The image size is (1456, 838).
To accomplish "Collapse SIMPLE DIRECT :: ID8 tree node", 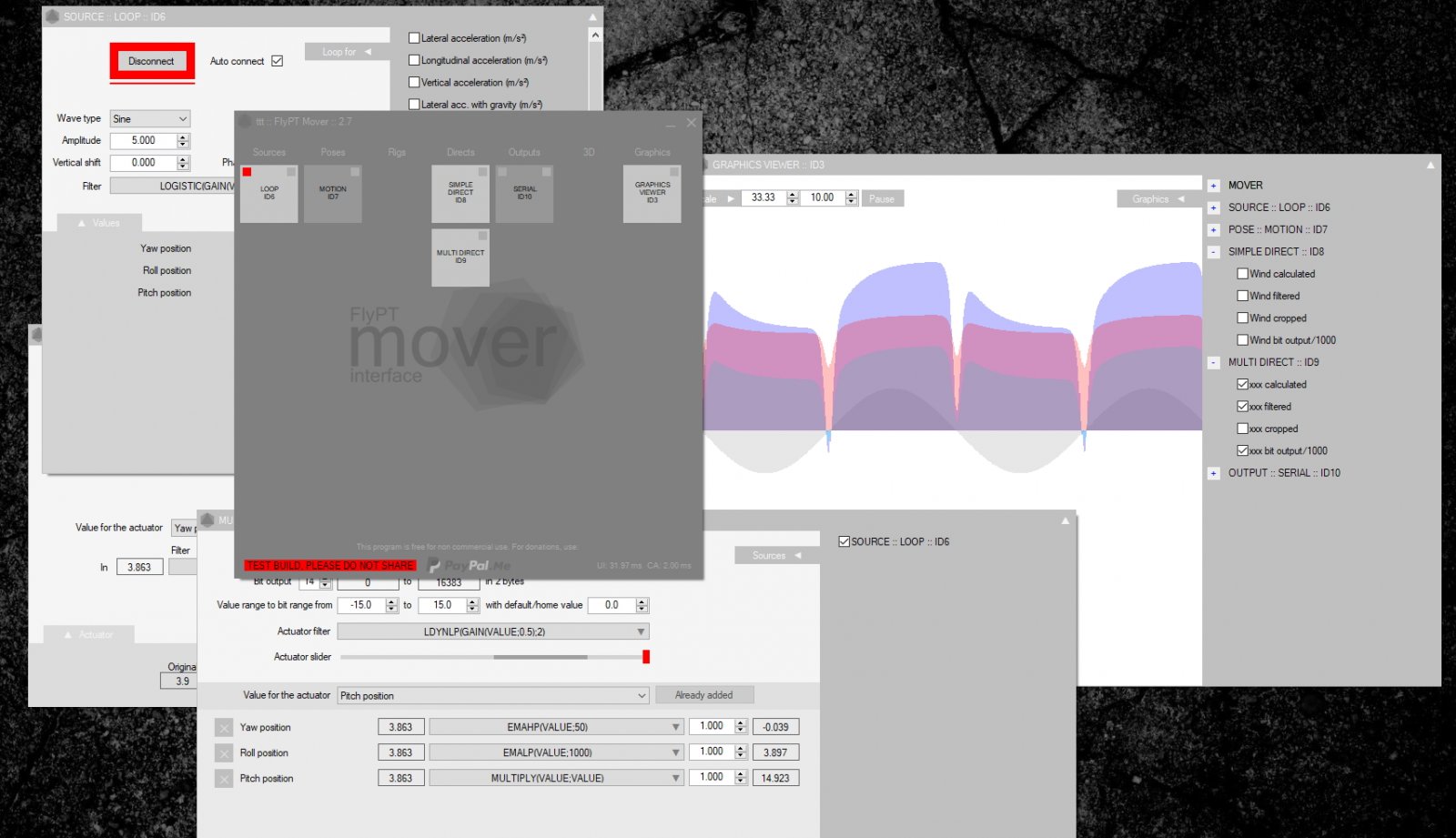I will (x=1213, y=252).
